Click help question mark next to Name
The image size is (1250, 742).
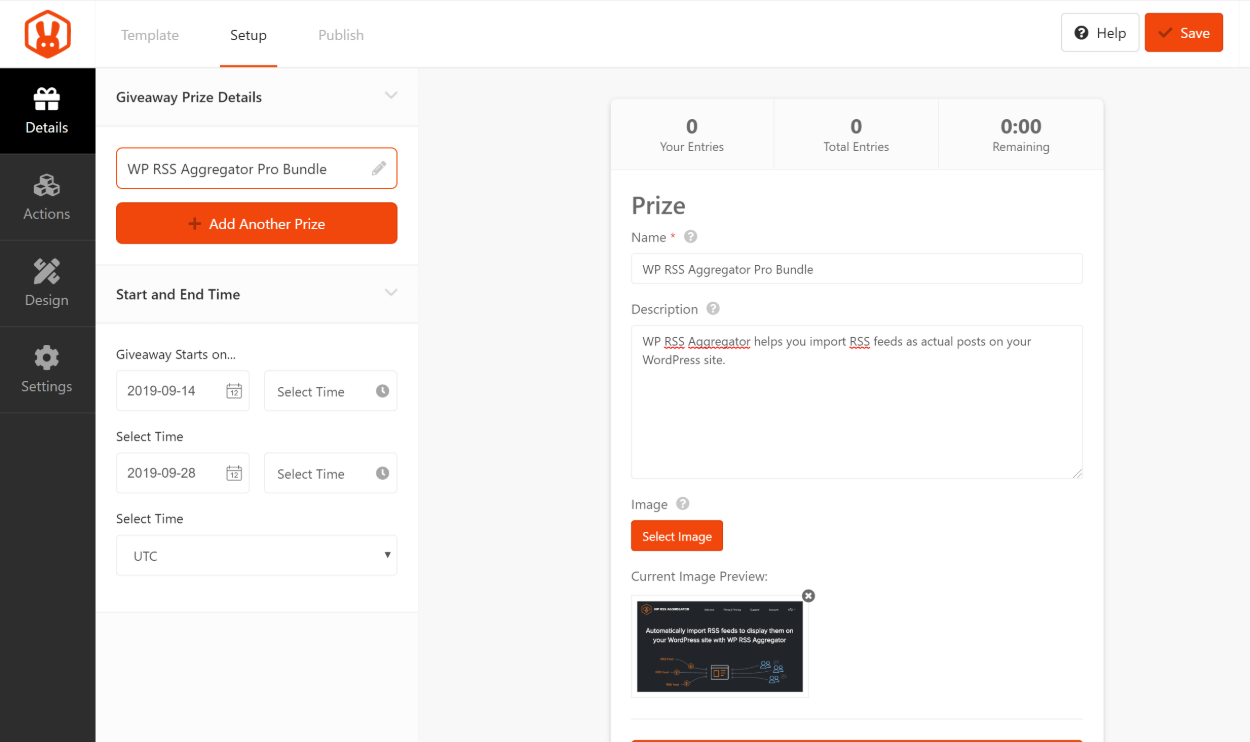[690, 237]
